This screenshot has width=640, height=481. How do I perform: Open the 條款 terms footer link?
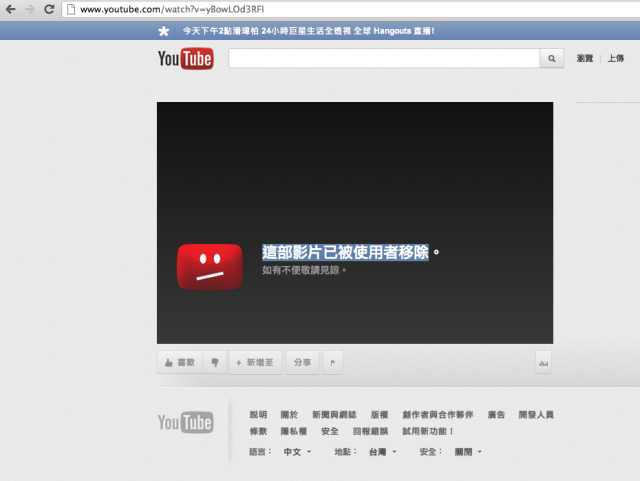click(x=258, y=431)
